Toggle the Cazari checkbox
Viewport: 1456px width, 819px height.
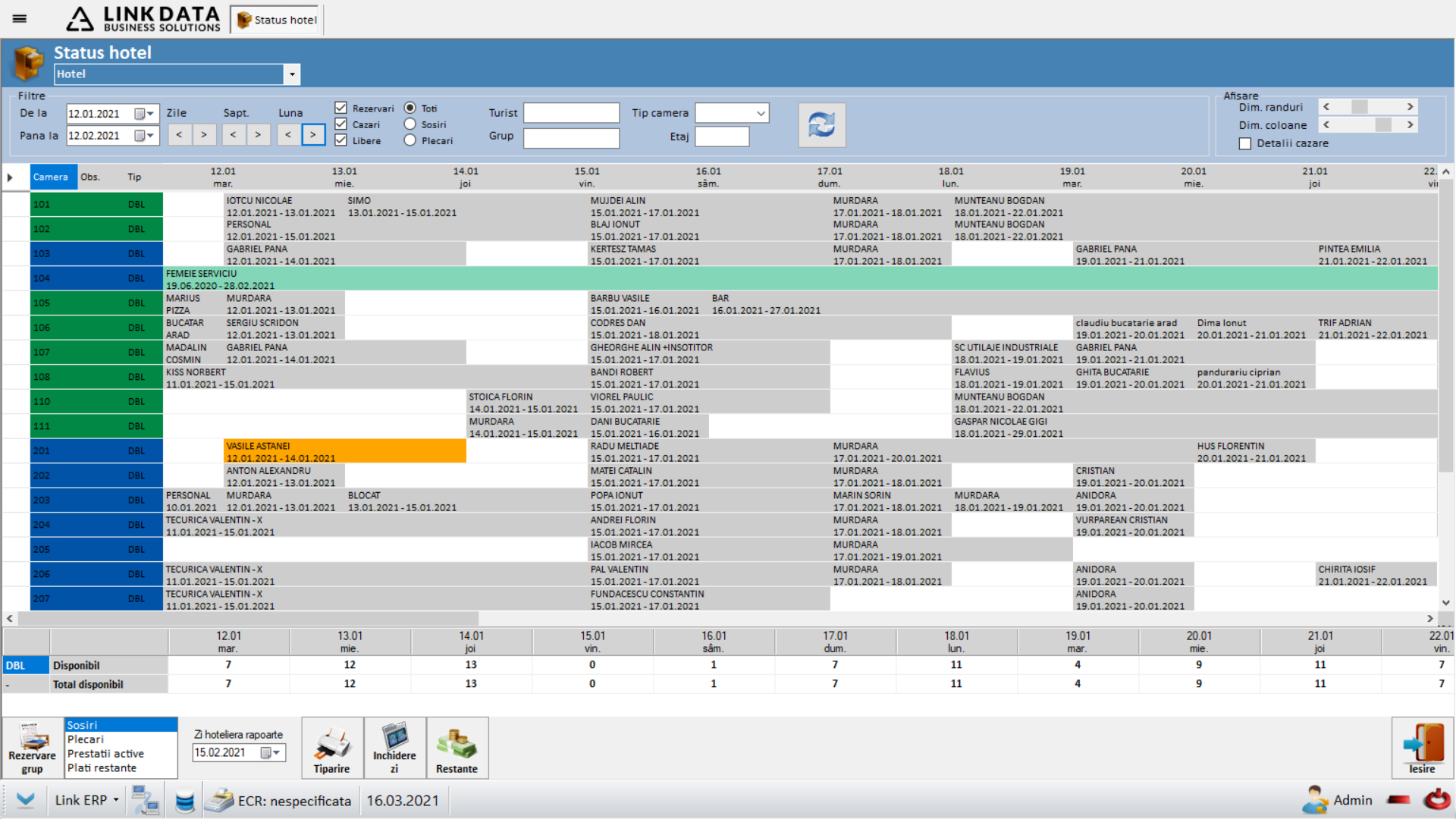340,124
